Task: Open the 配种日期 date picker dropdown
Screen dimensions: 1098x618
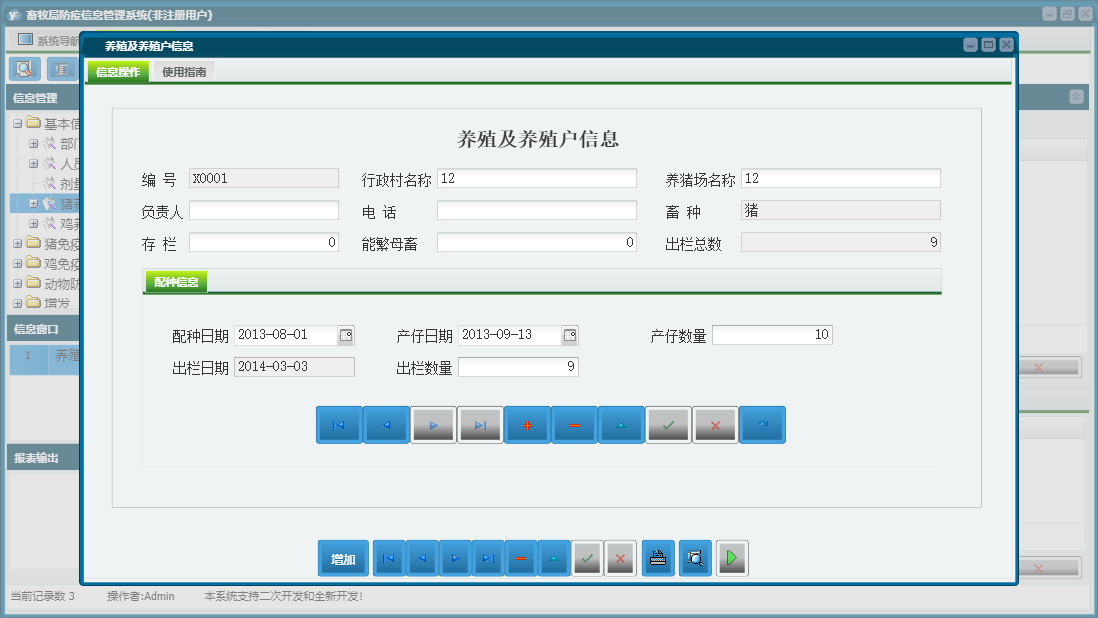Action: pyautogui.click(x=346, y=335)
